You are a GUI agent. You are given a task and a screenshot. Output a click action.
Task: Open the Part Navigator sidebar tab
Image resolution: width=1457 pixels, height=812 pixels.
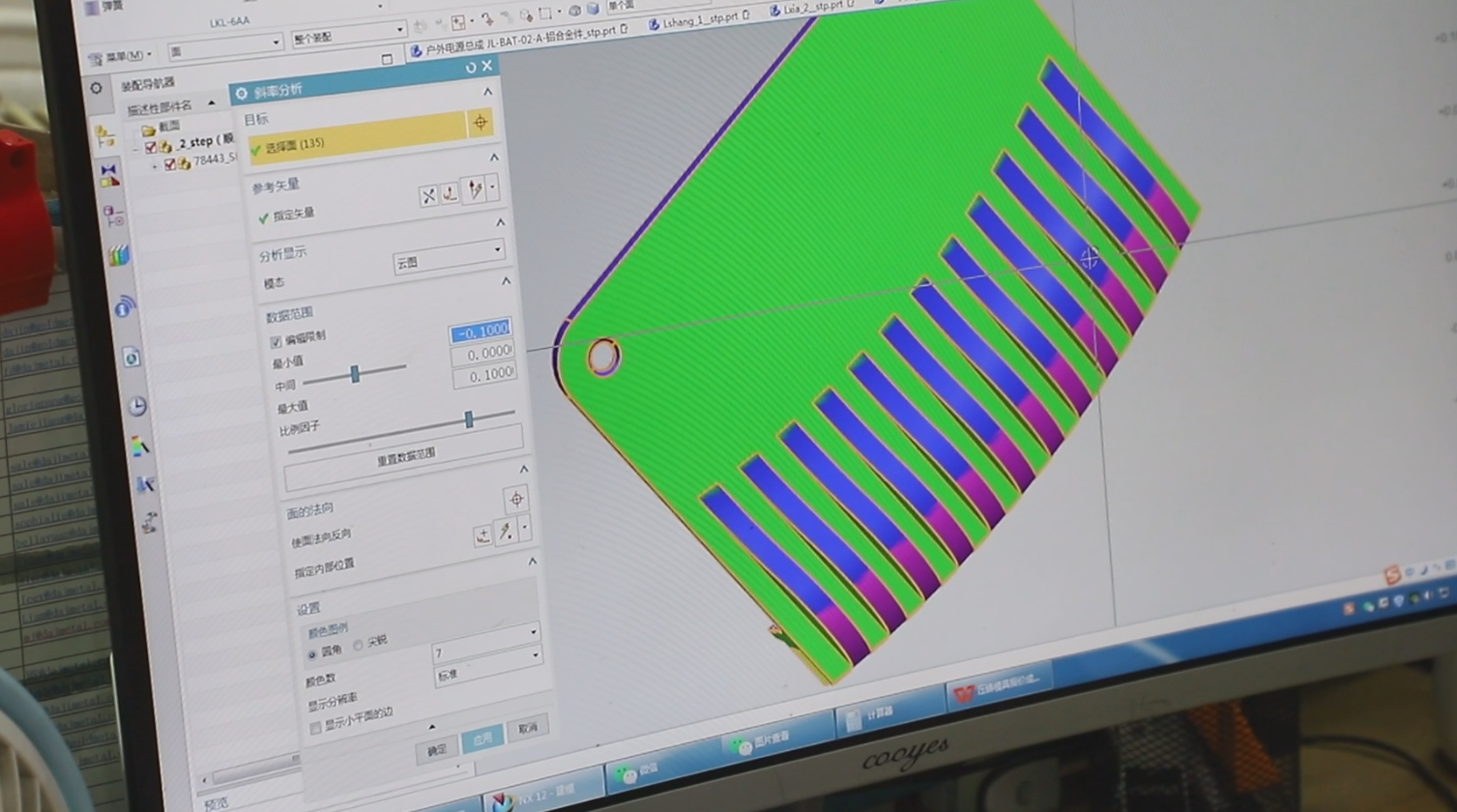(113, 215)
